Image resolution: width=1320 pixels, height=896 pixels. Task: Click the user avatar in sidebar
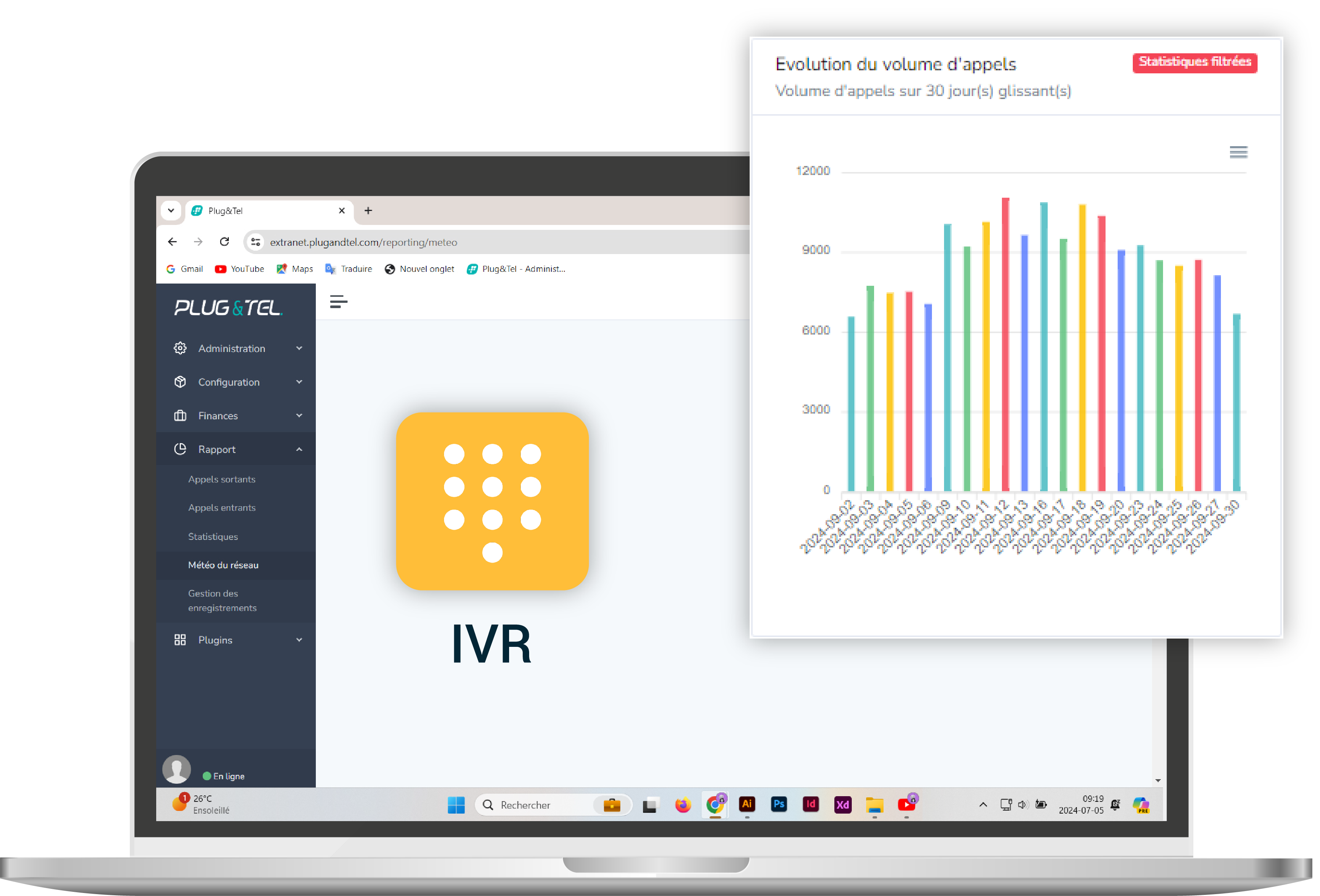point(177,769)
